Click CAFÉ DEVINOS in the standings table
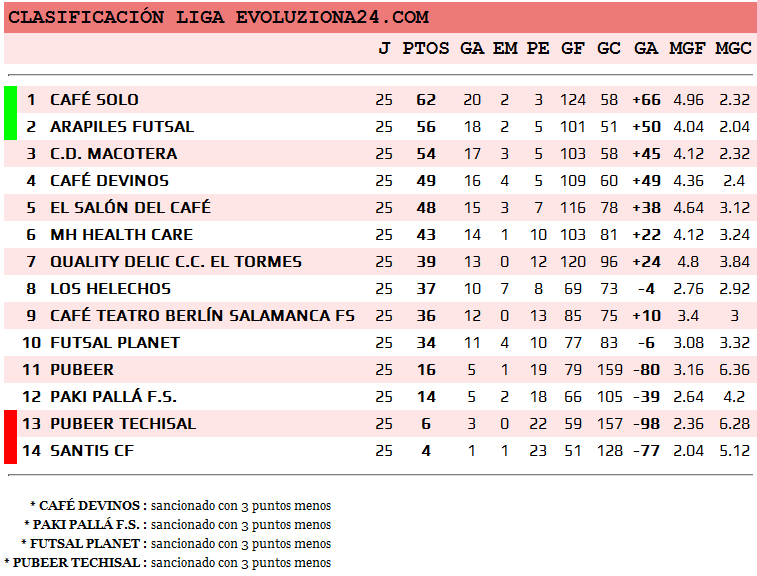 (x=109, y=181)
